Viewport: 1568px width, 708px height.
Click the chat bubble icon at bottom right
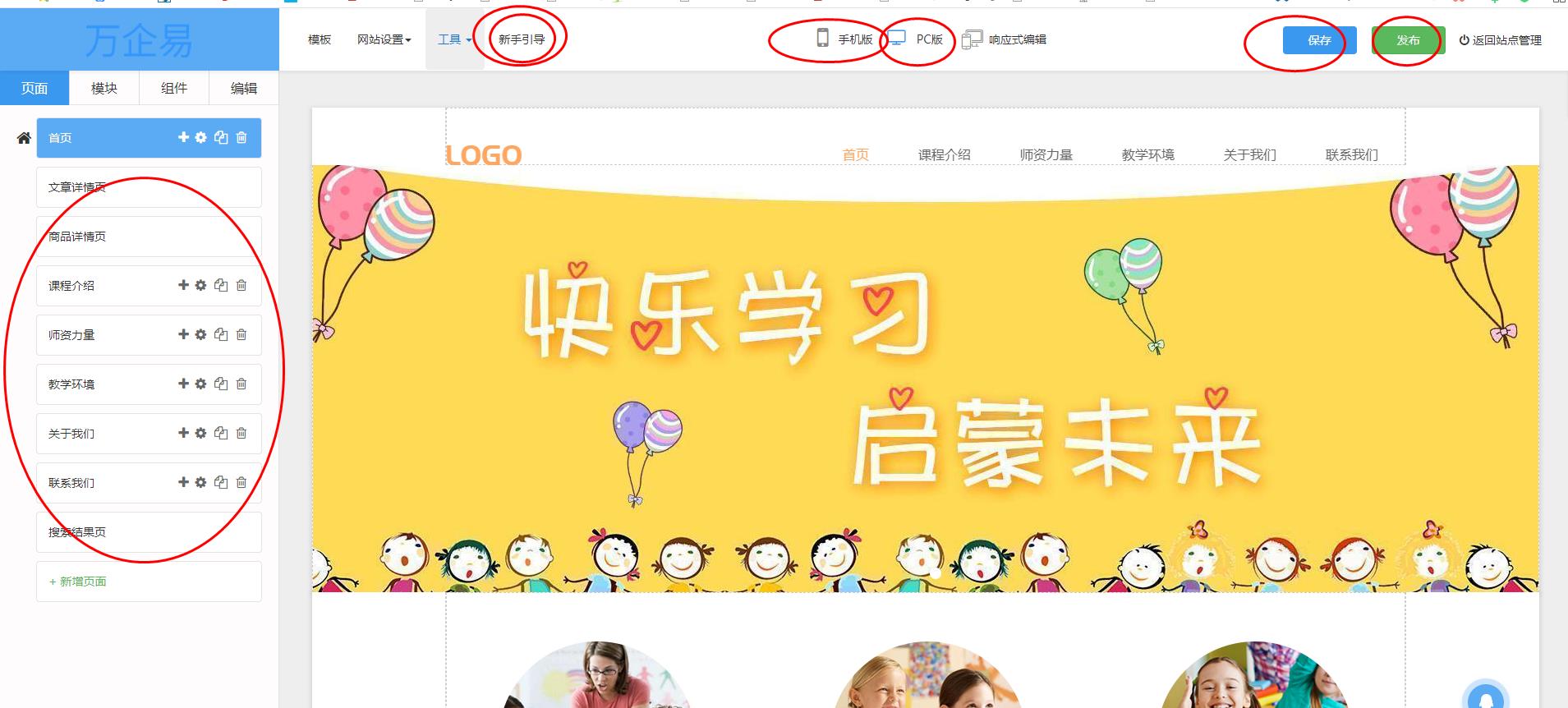pyautogui.click(x=1485, y=697)
